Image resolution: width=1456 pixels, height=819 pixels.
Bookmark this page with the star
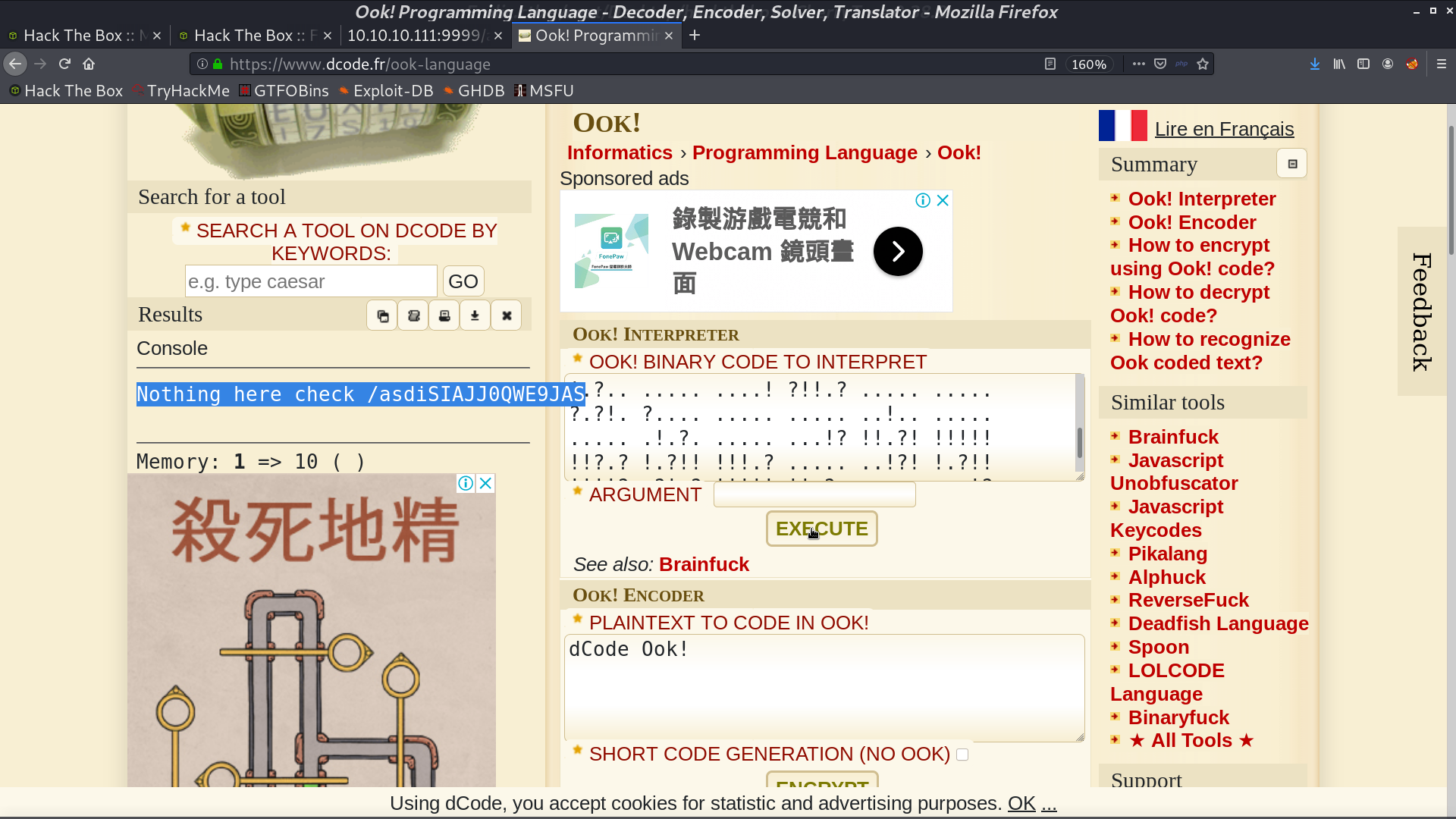(1203, 64)
